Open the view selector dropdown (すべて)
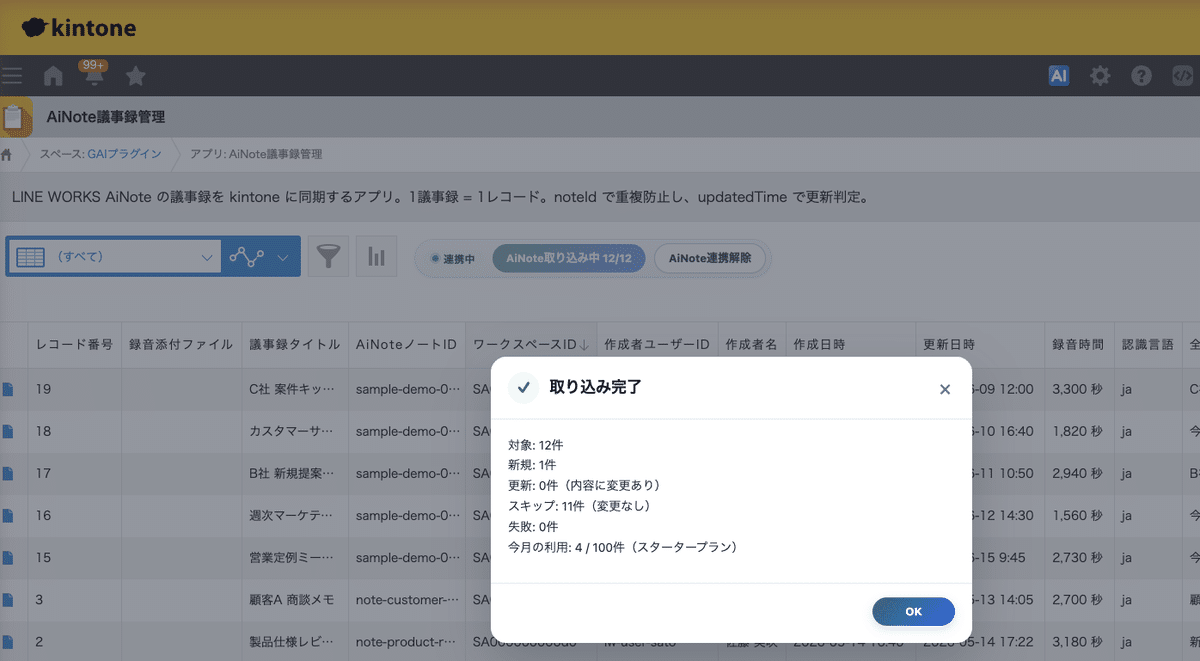Image resolution: width=1200 pixels, height=661 pixels. (113, 257)
